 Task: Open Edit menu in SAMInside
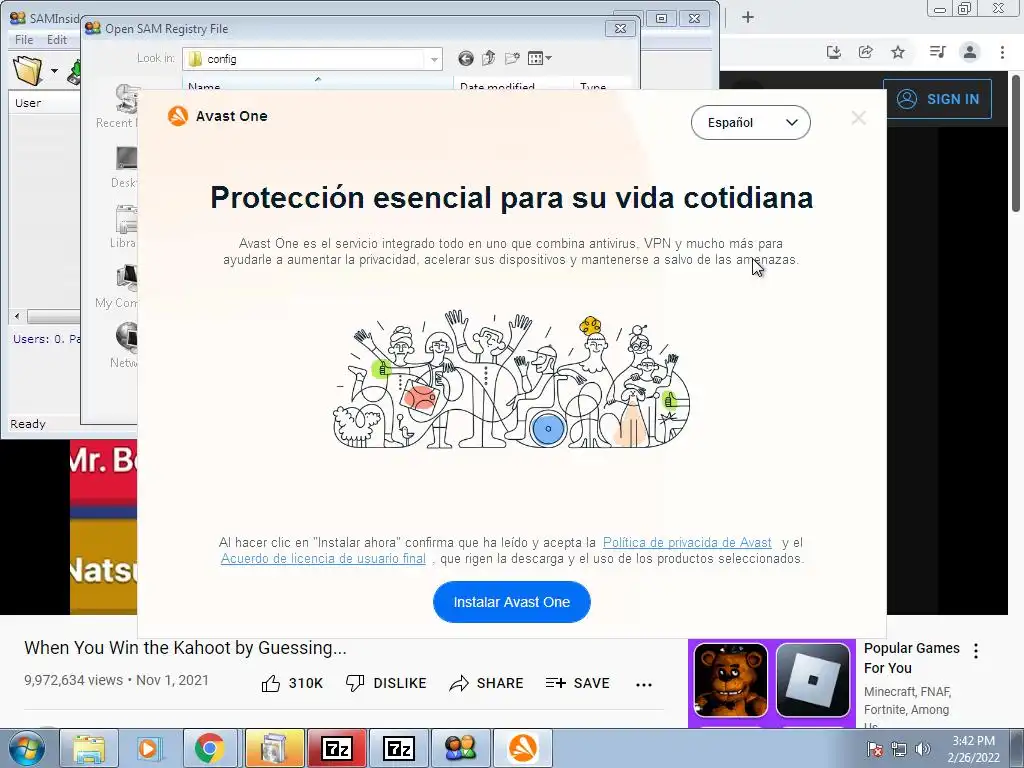coord(57,40)
